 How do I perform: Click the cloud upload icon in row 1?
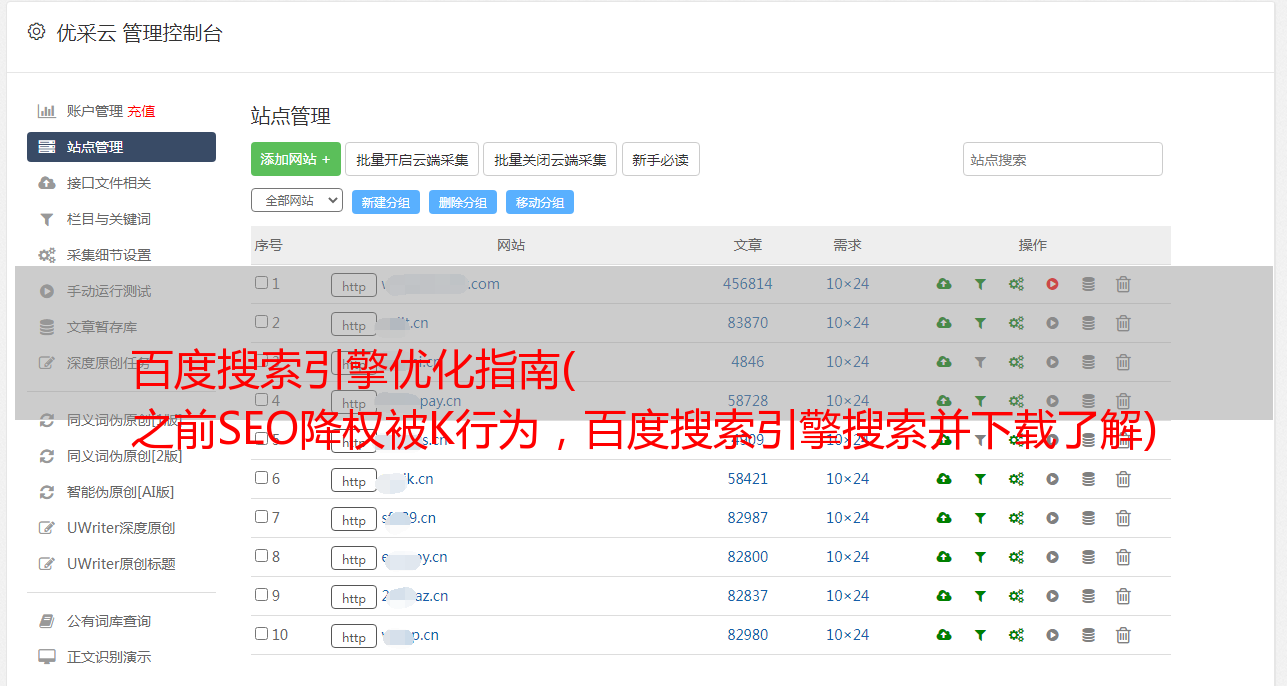pos(944,284)
